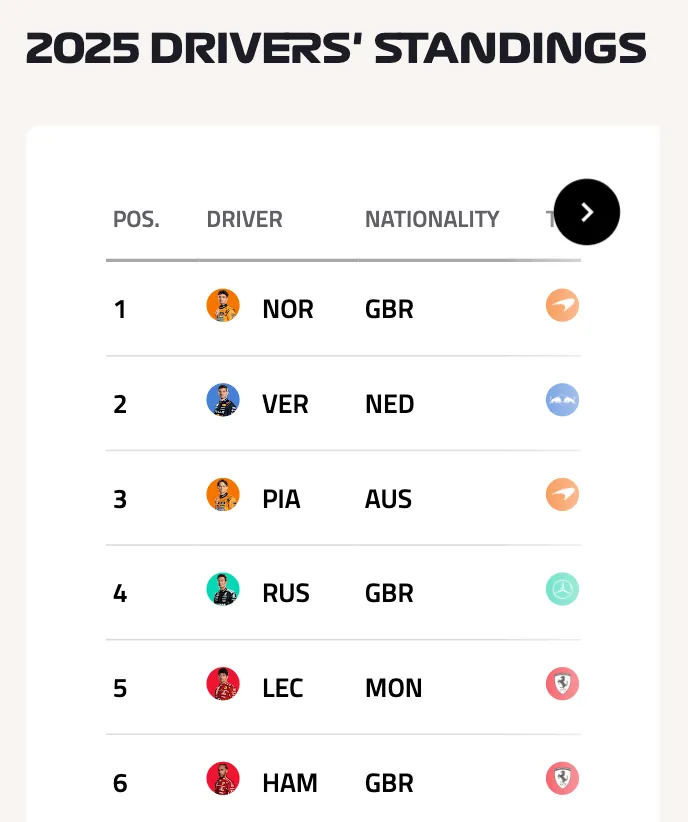Click Ferrari logo in Hamilton row
This screenshot has height=822, width=688.
(x=562, y=779)
